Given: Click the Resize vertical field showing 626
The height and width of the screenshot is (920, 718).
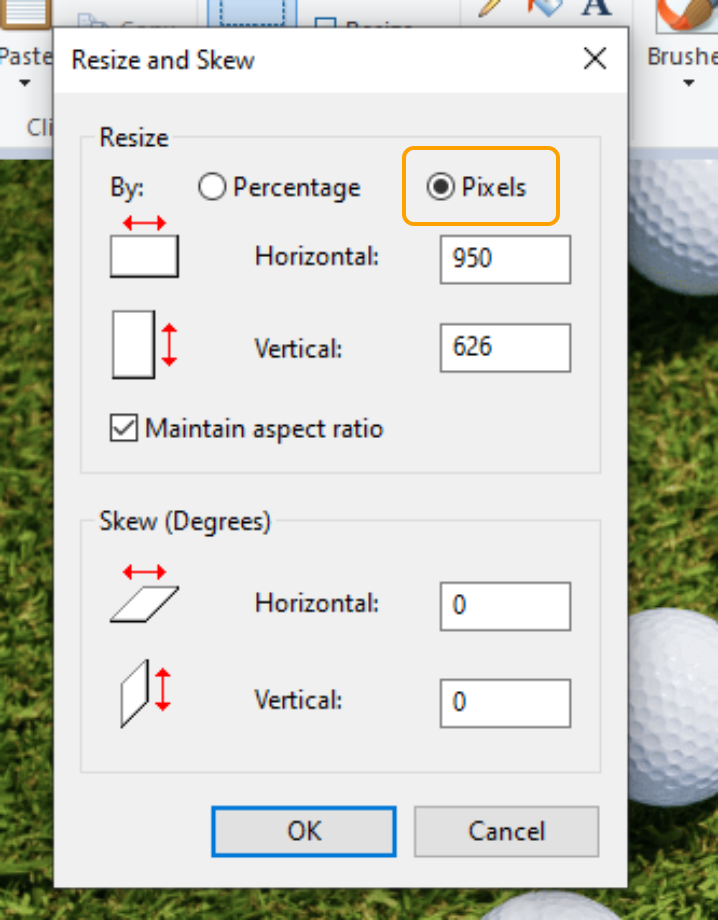Looking at the screenshot, I should coord(505,348).
